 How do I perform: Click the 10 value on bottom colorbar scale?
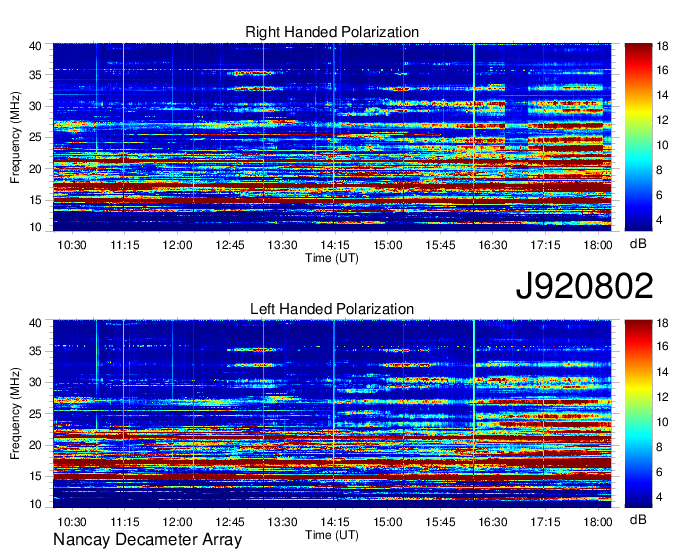click(662, 422)
